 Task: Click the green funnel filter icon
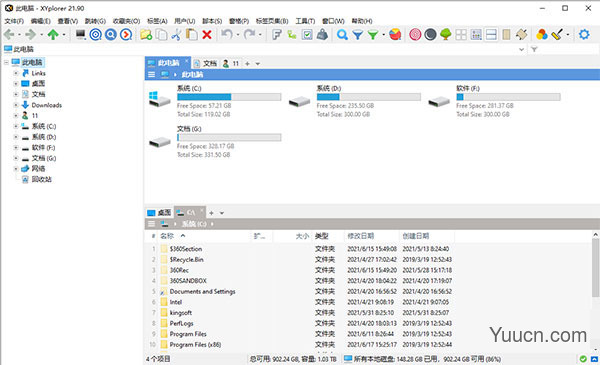coord(373,35)
